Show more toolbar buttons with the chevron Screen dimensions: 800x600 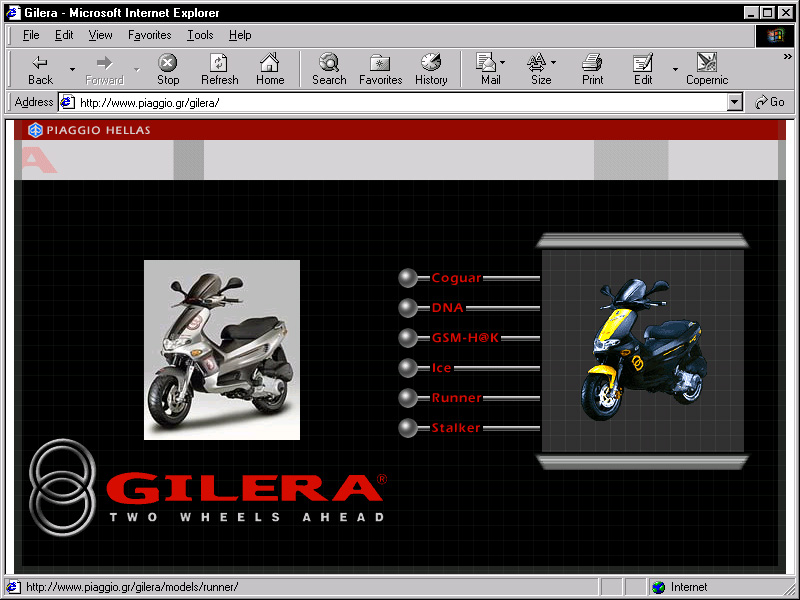coord(787,57)
